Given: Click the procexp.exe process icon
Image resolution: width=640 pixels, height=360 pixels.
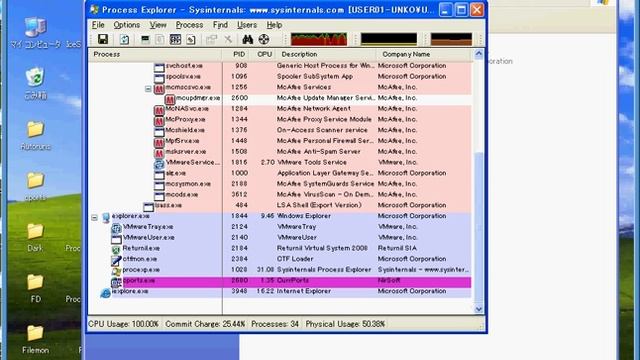Looking at the screenshot, I should (116, 271).
